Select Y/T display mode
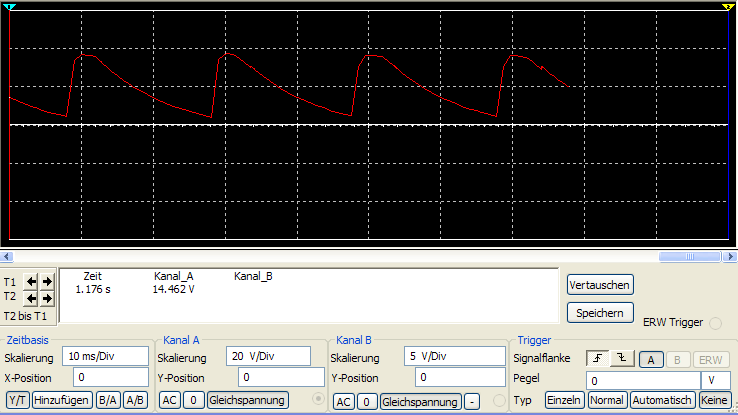This screenshot has height=415, width=738. (18, 400)
